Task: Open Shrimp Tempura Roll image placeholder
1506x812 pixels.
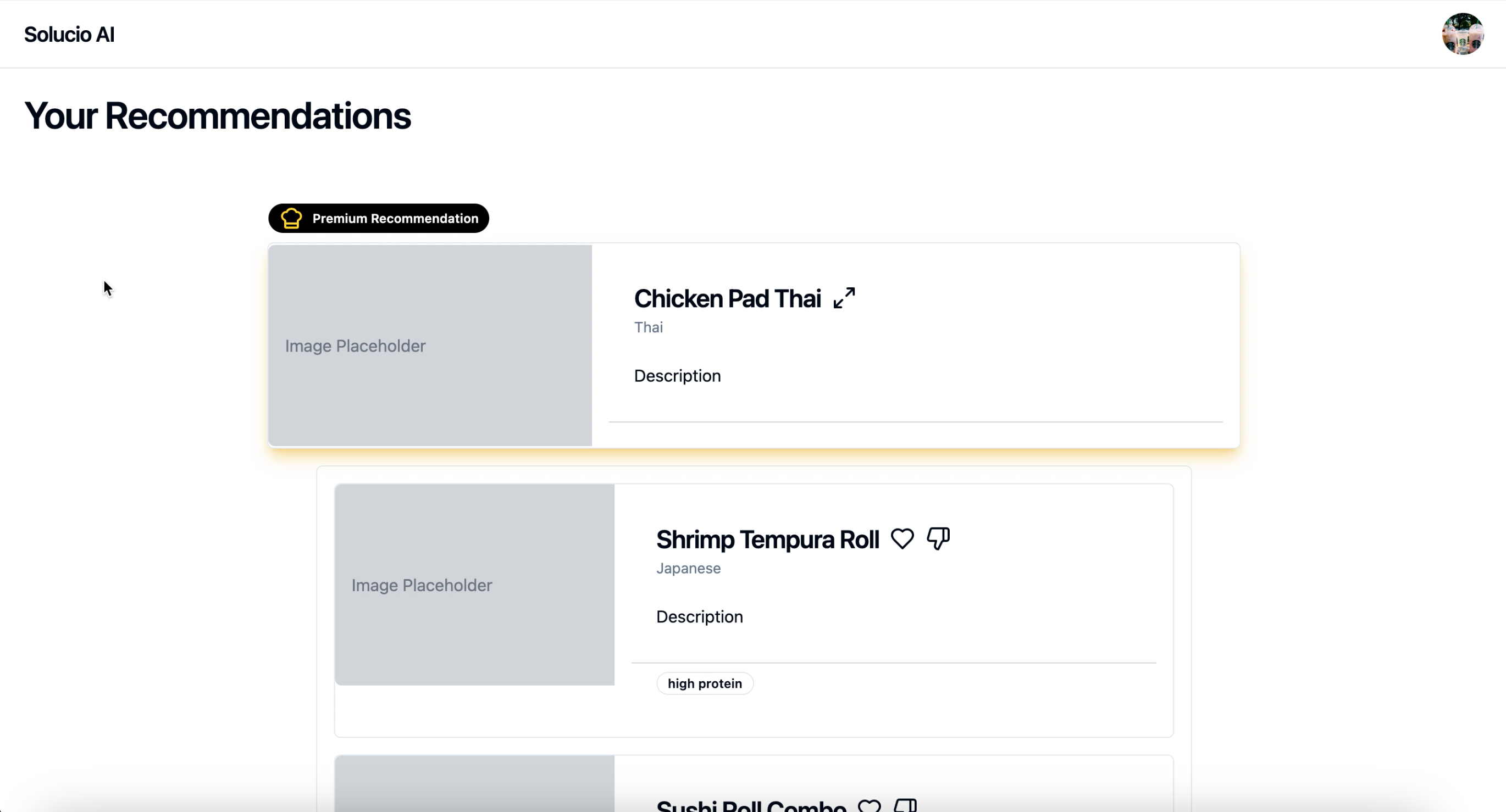Action: (x=474, y=585)
